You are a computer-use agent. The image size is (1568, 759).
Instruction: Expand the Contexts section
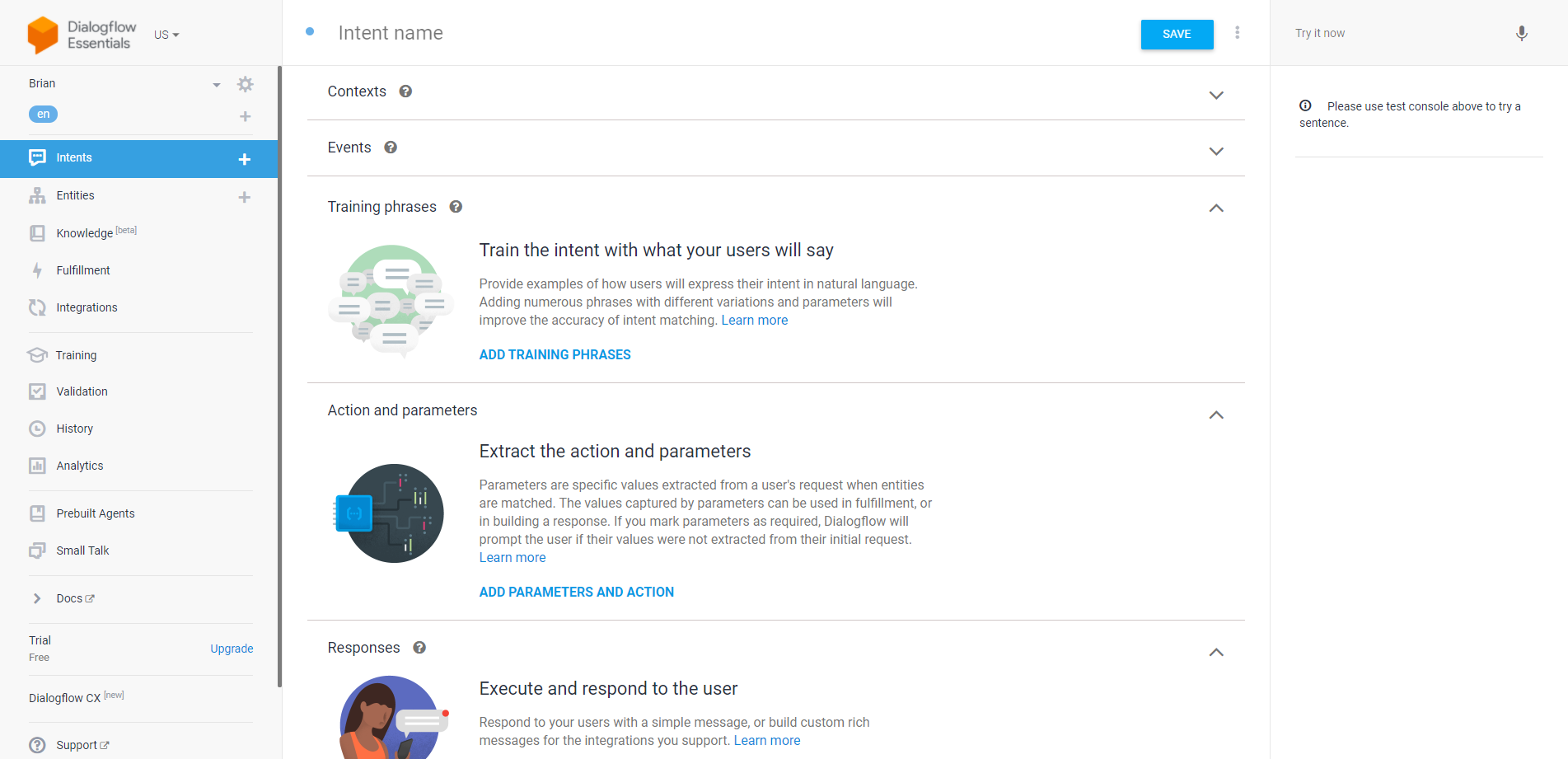[x=1215, y=95]
